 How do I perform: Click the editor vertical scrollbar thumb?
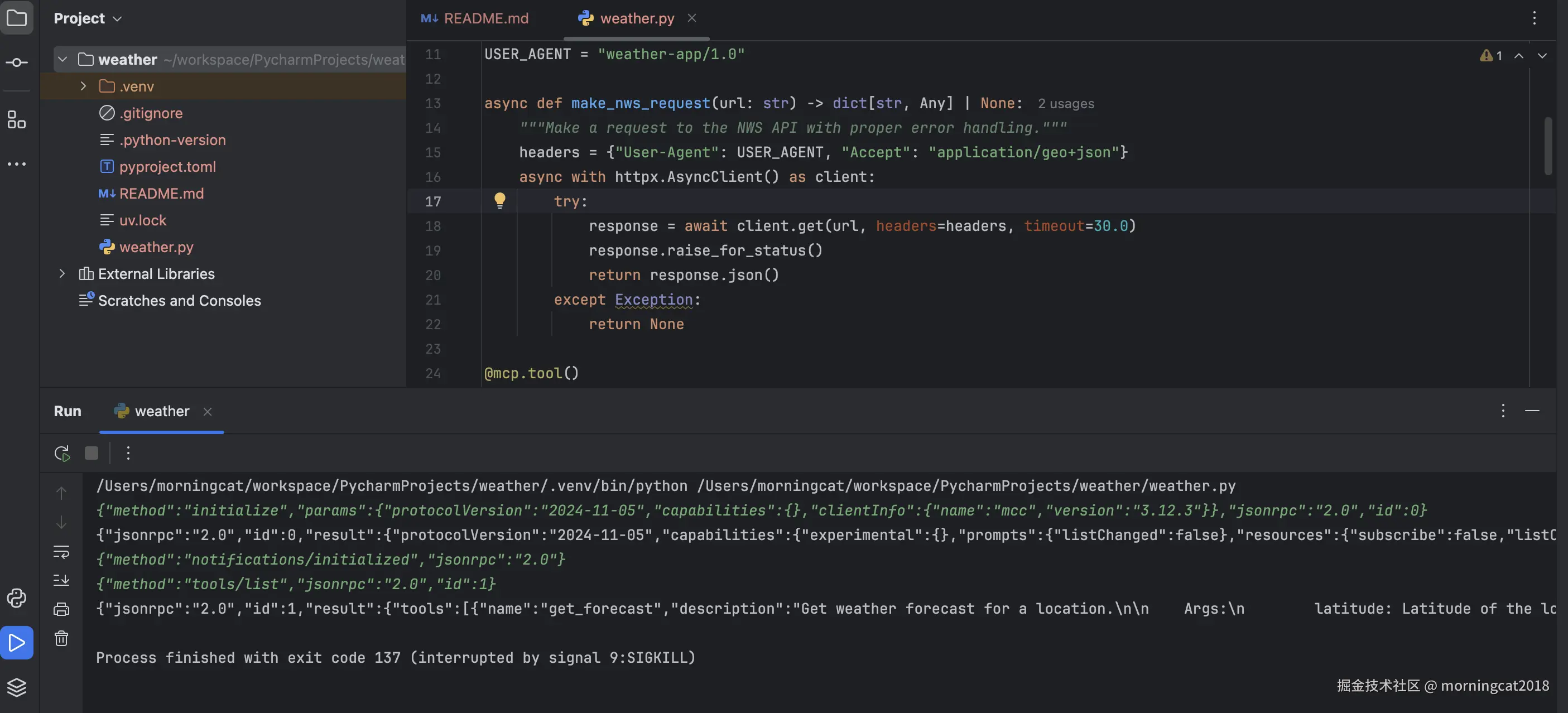pos(1548,146)
